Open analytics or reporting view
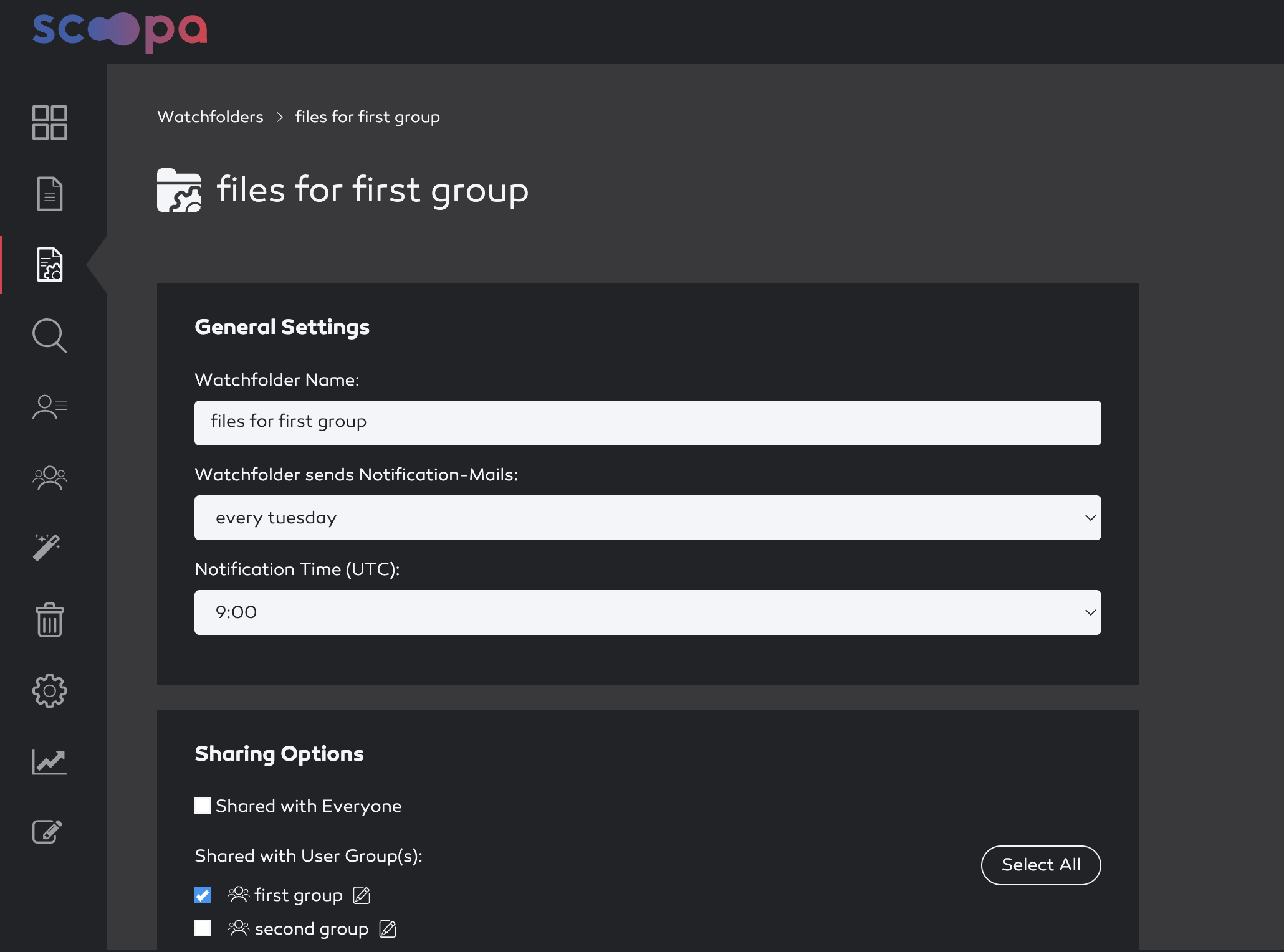This screenshot has width=1284, height=952. pyautogui.click(x=49, y=761)
